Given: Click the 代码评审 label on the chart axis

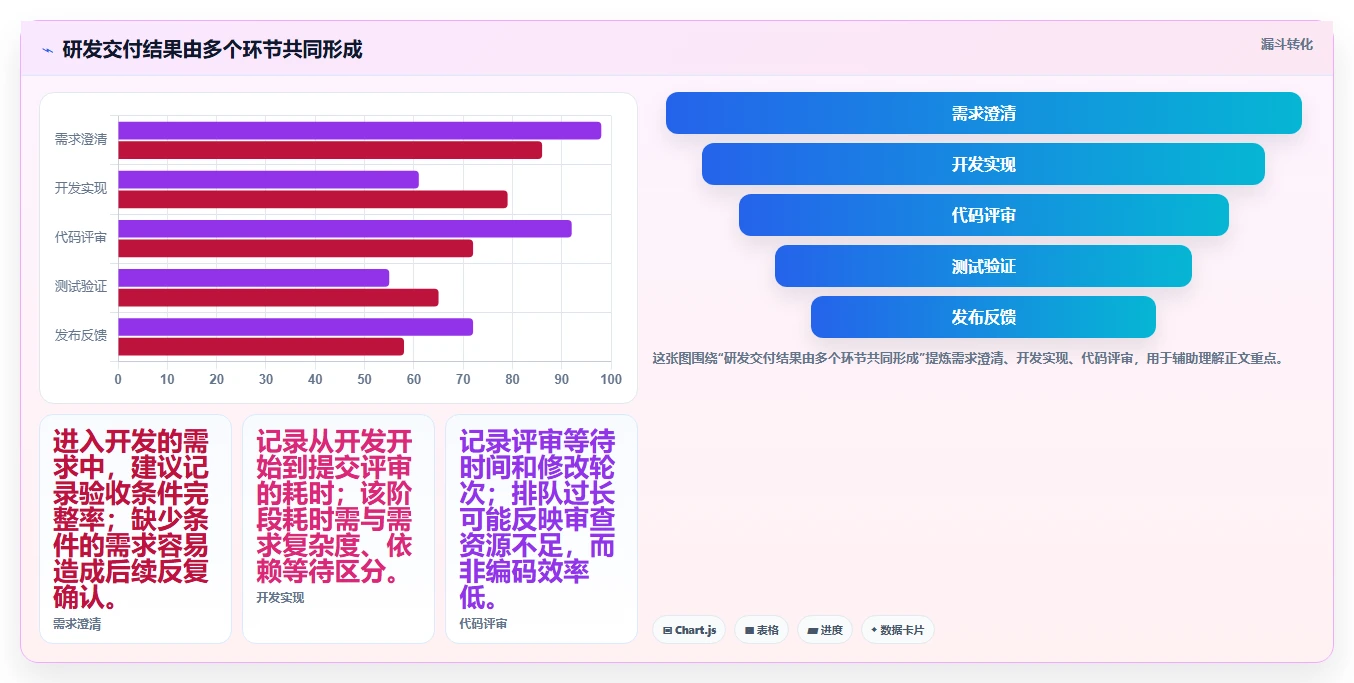Looking at the screenshot, I should pos(81,237).
